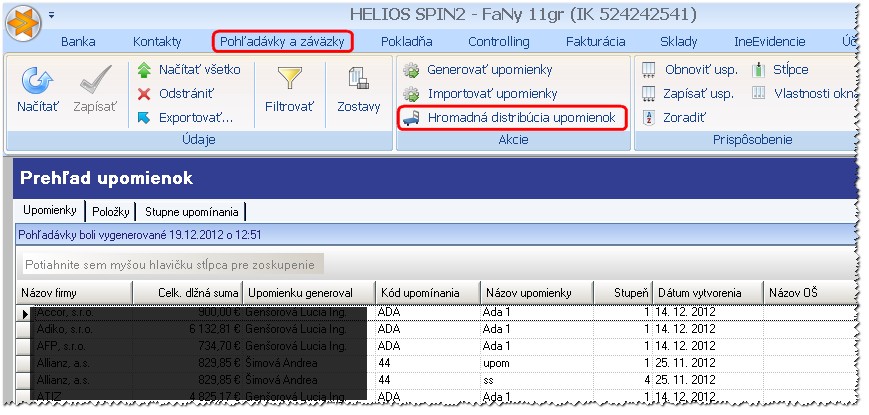Viewport: 869px width, 415px height.
Task: Click the Zoradiť sort icon
Action: pyautogui.click(x=648, y=117)
